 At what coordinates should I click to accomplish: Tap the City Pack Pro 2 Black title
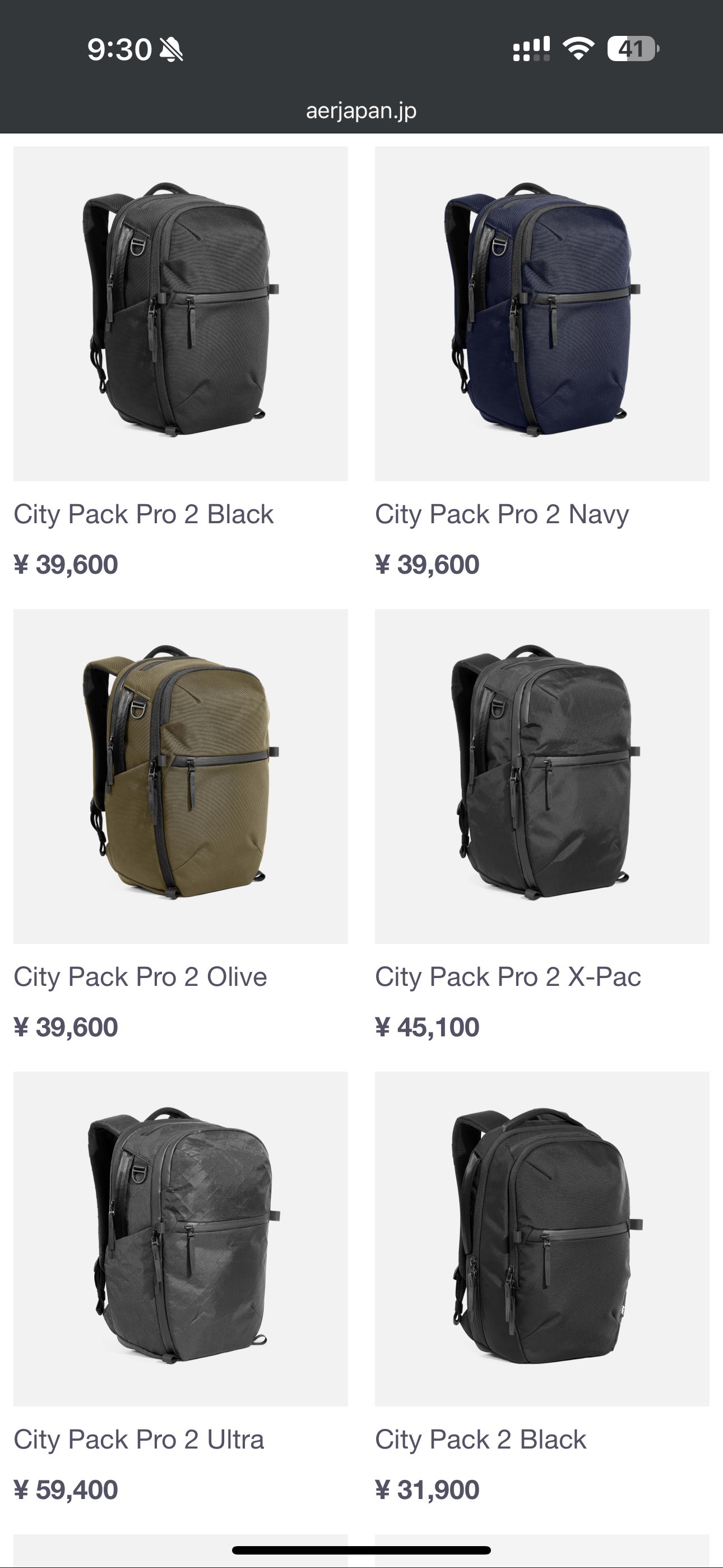[143, 514]
